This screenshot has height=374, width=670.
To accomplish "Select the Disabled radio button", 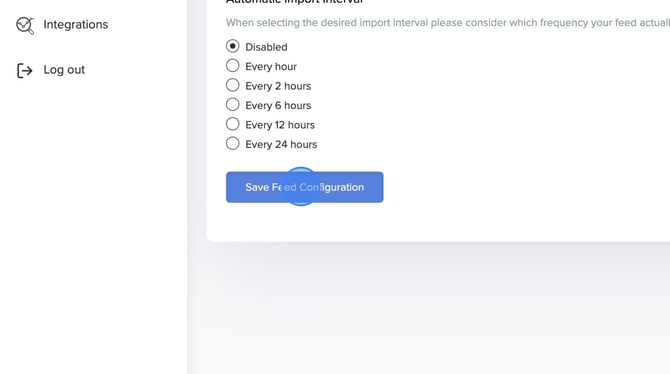I will (x=232, y=46).
